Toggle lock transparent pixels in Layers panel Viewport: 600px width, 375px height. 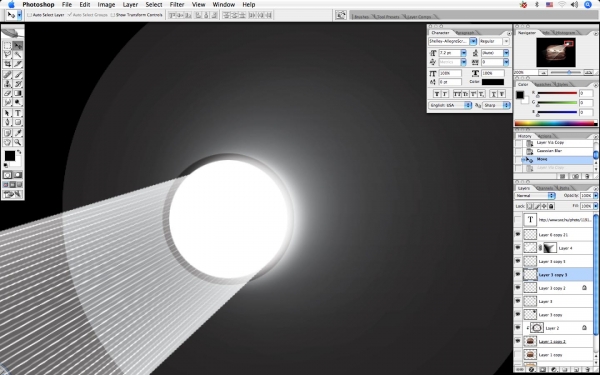[x=530, y=206]
